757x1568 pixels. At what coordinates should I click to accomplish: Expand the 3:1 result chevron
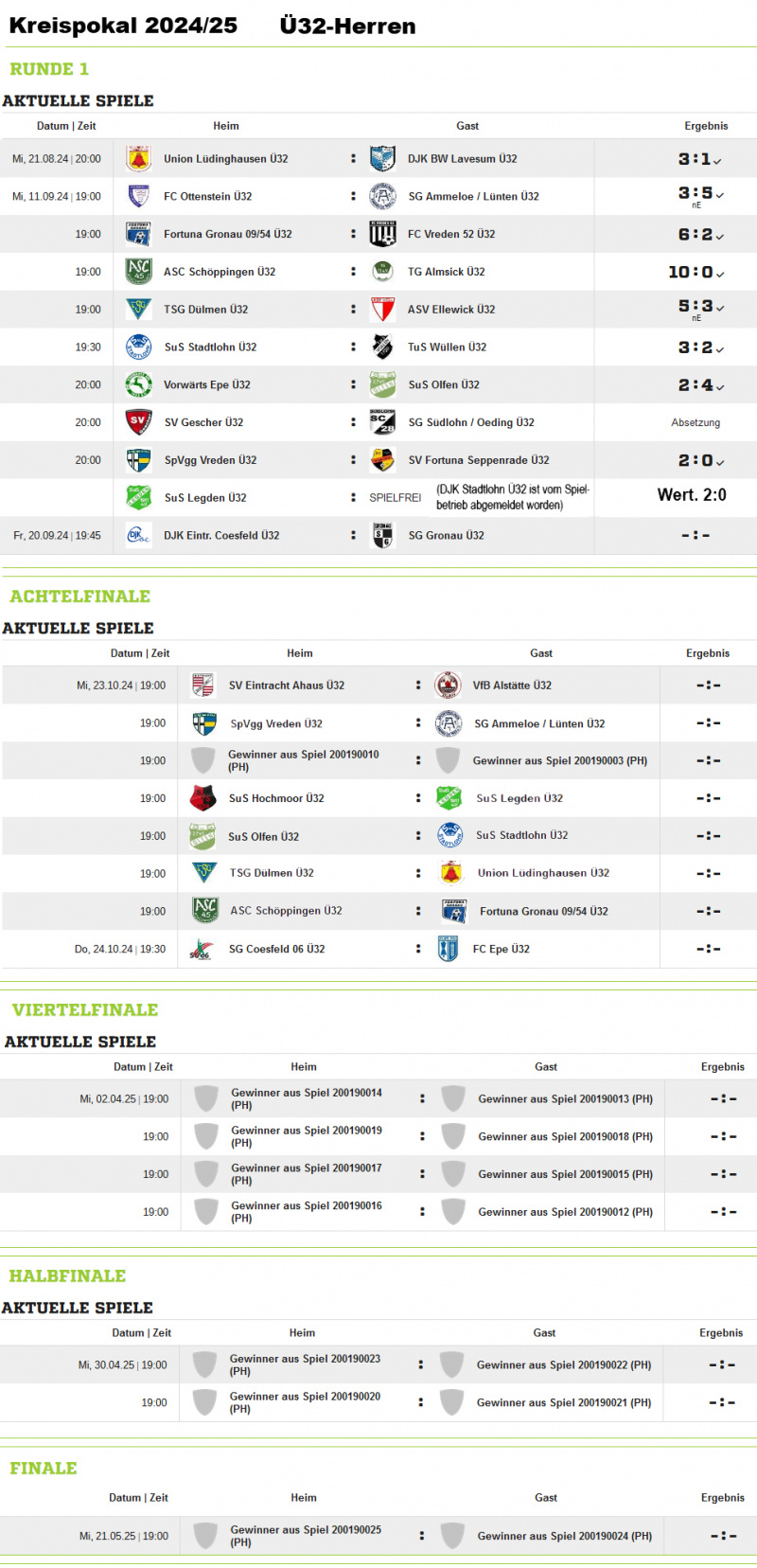coord(718,161)
